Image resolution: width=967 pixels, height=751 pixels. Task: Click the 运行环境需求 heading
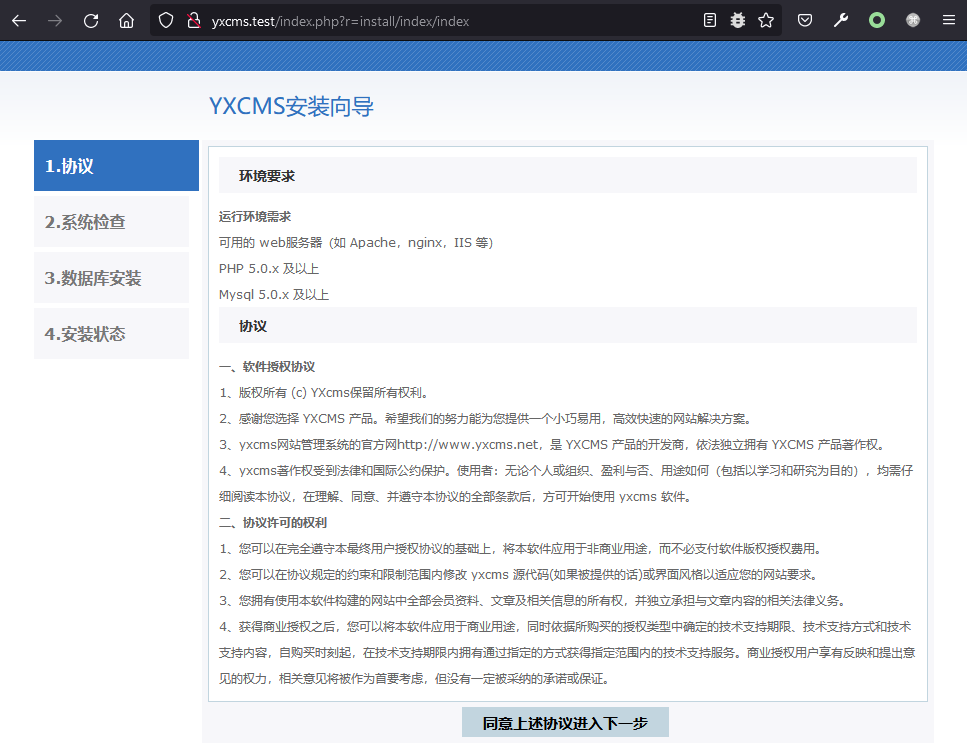(x=255, y=216)
